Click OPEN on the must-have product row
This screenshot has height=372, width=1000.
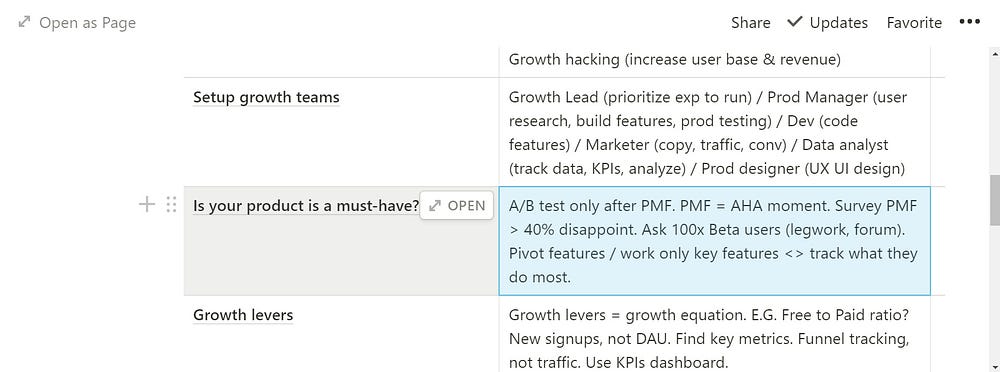point(457,205)
